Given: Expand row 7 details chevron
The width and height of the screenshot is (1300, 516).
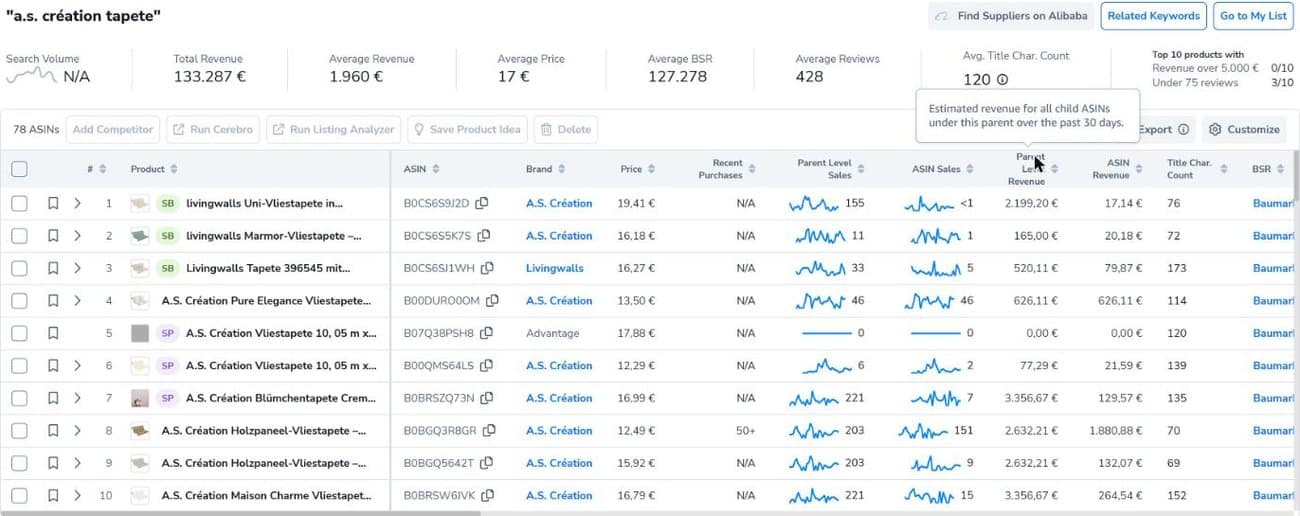Looking at the screenshot, I should tap(77, 398).
